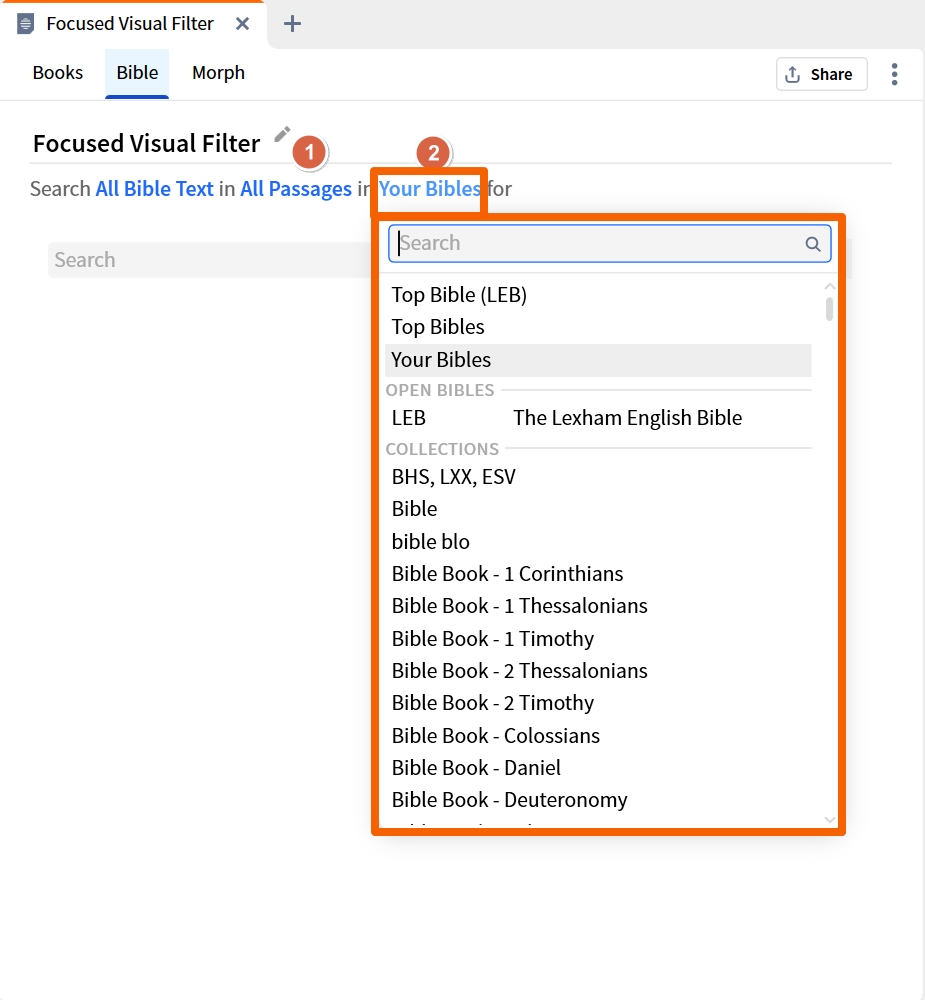925x1000 pixels.
Task: Select the Top Bibles option
Action: point(598,327)
